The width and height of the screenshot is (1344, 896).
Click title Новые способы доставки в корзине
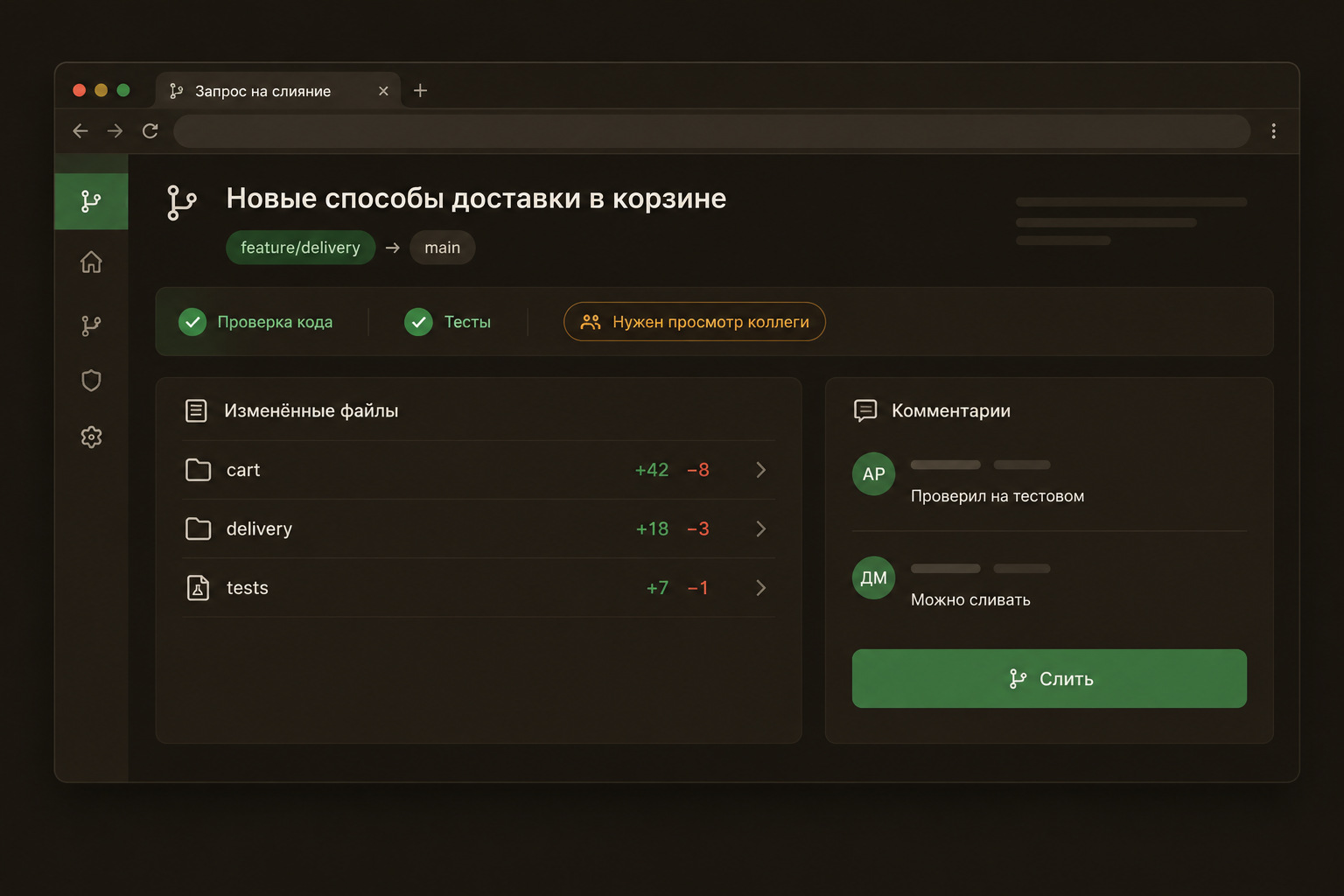pos(476,199)
